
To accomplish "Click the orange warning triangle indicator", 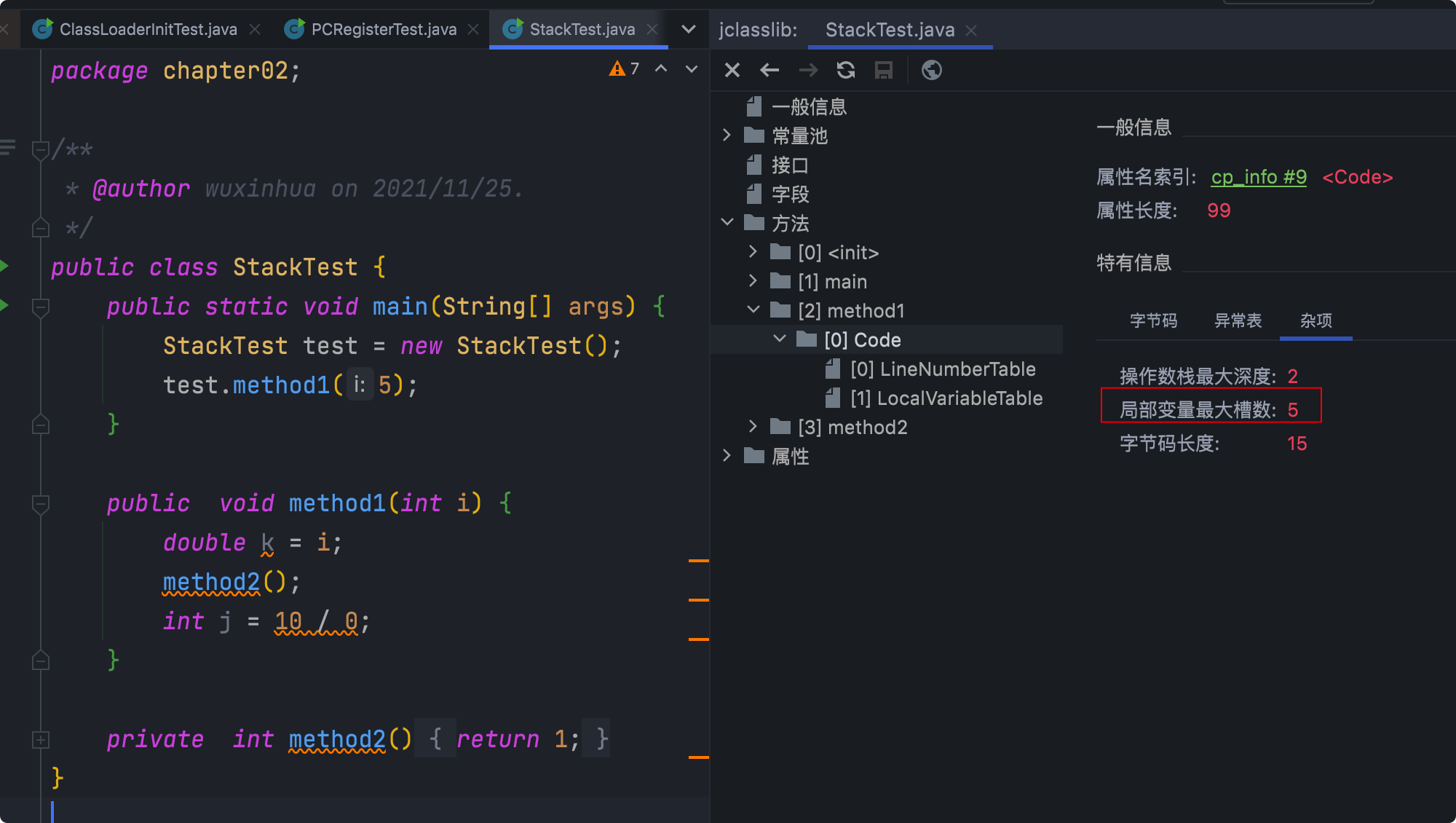I will tap(617, 68).
